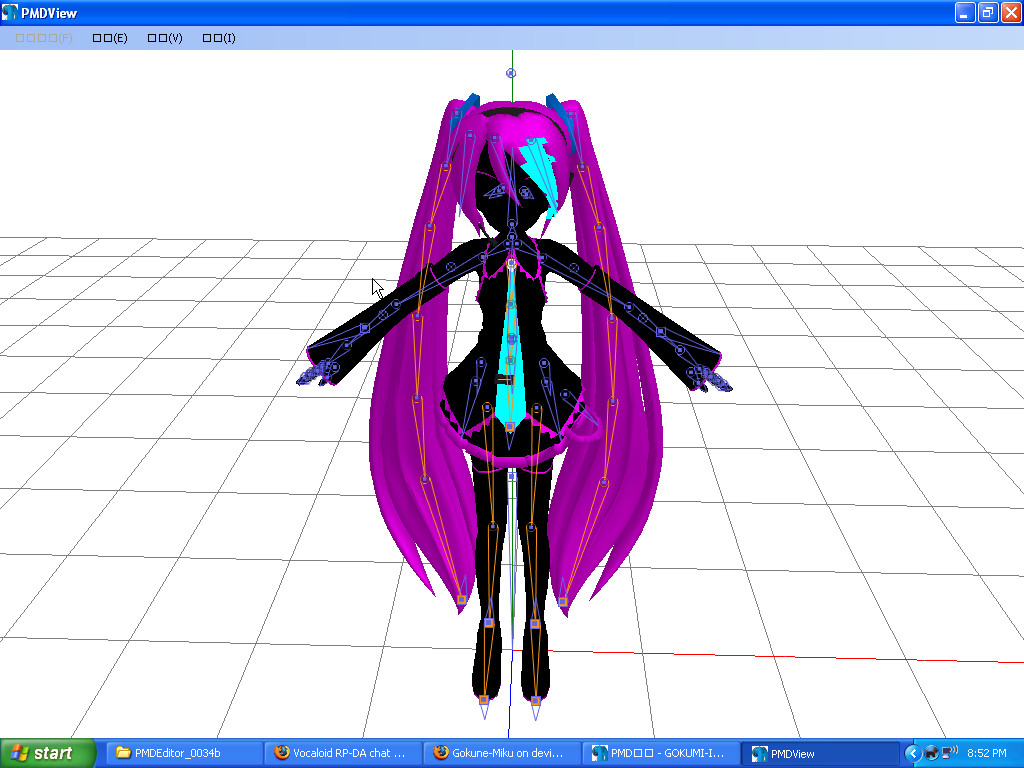Open the (E) edit menu
Image resolution: width=1024 pixels, height=768 pixels.
tap(109, 37)
